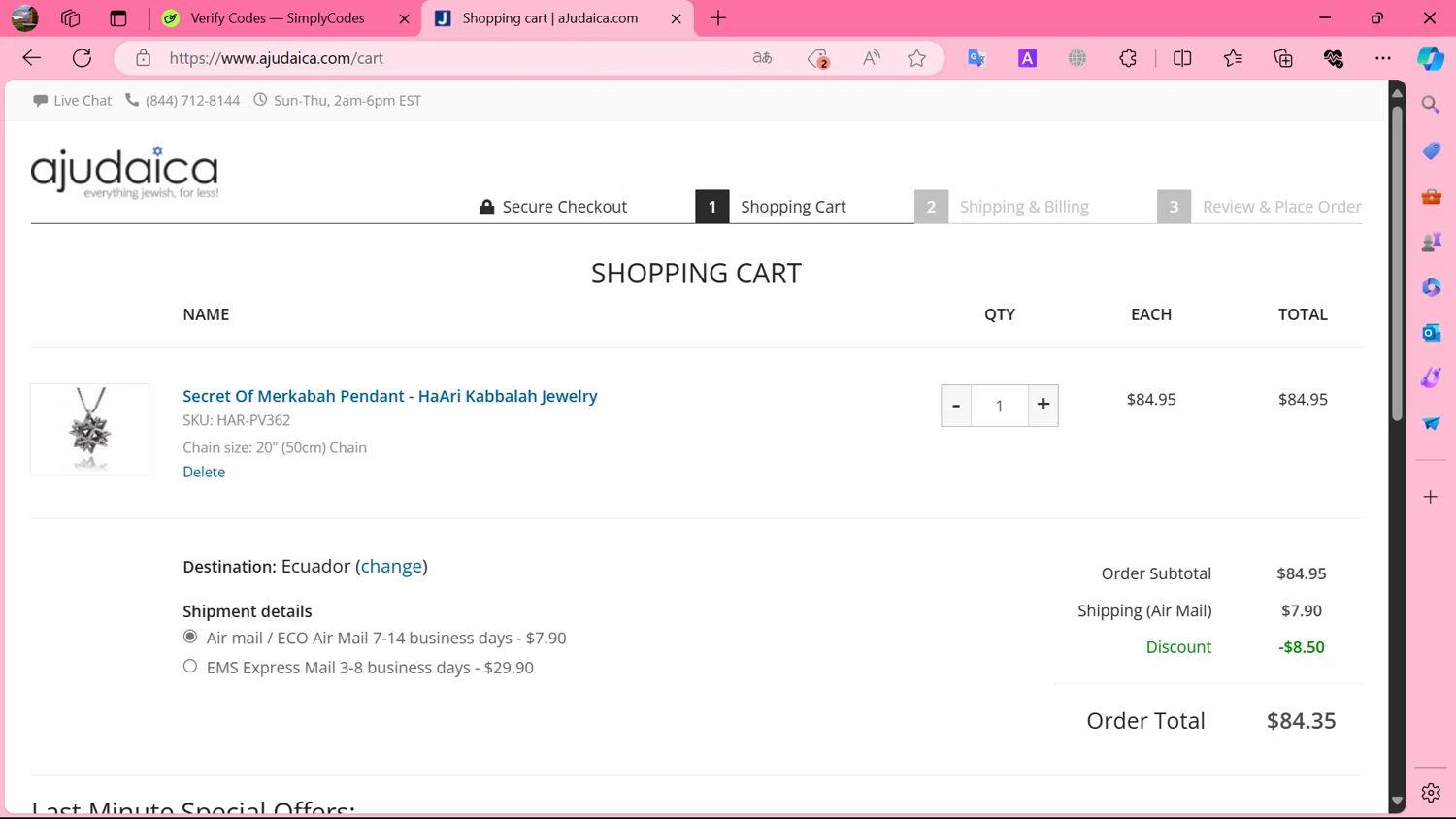1456x819 pixels.
Task: Open the Extensions puzzle icon
Action: 1128,58
